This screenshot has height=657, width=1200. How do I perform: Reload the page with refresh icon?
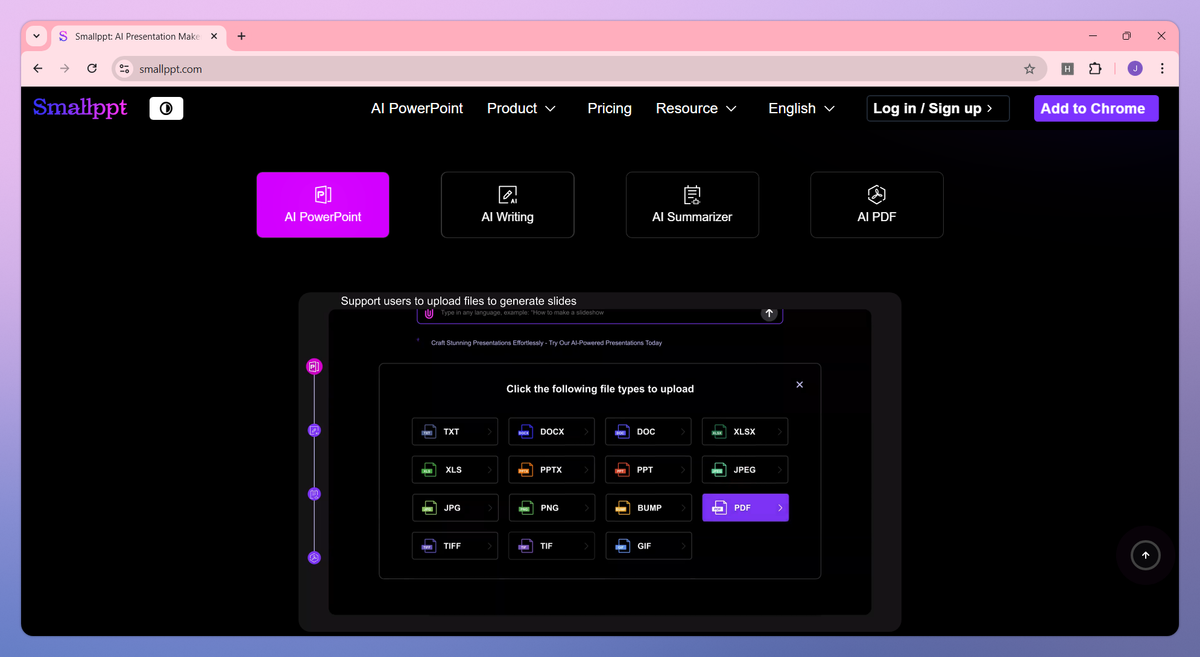[92, 69]
